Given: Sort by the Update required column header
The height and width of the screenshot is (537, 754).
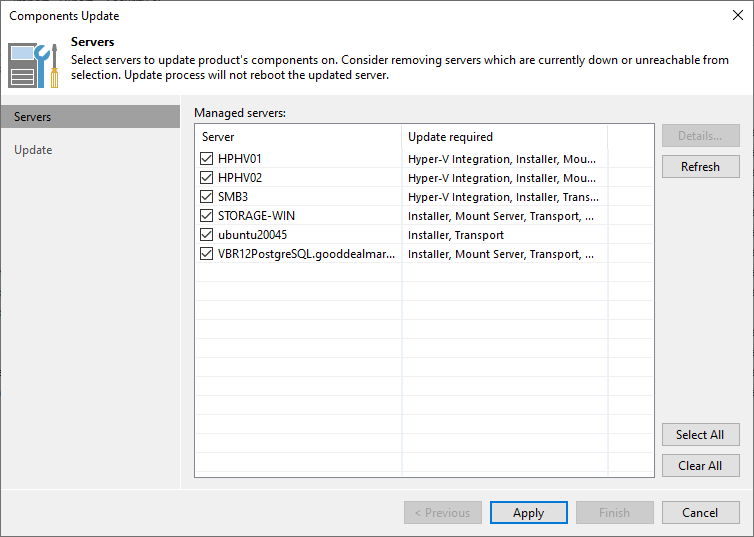Looking at the screenshot, I should 504,137.
